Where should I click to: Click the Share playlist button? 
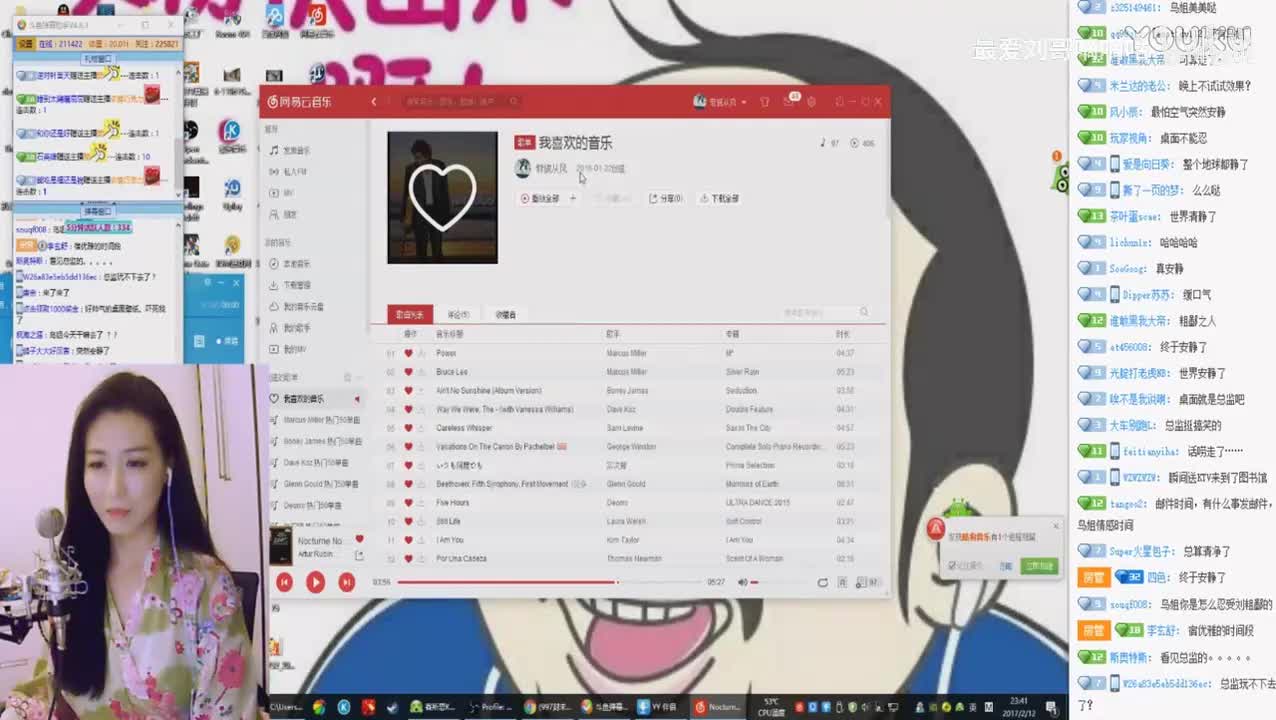(x=666, y=198)
